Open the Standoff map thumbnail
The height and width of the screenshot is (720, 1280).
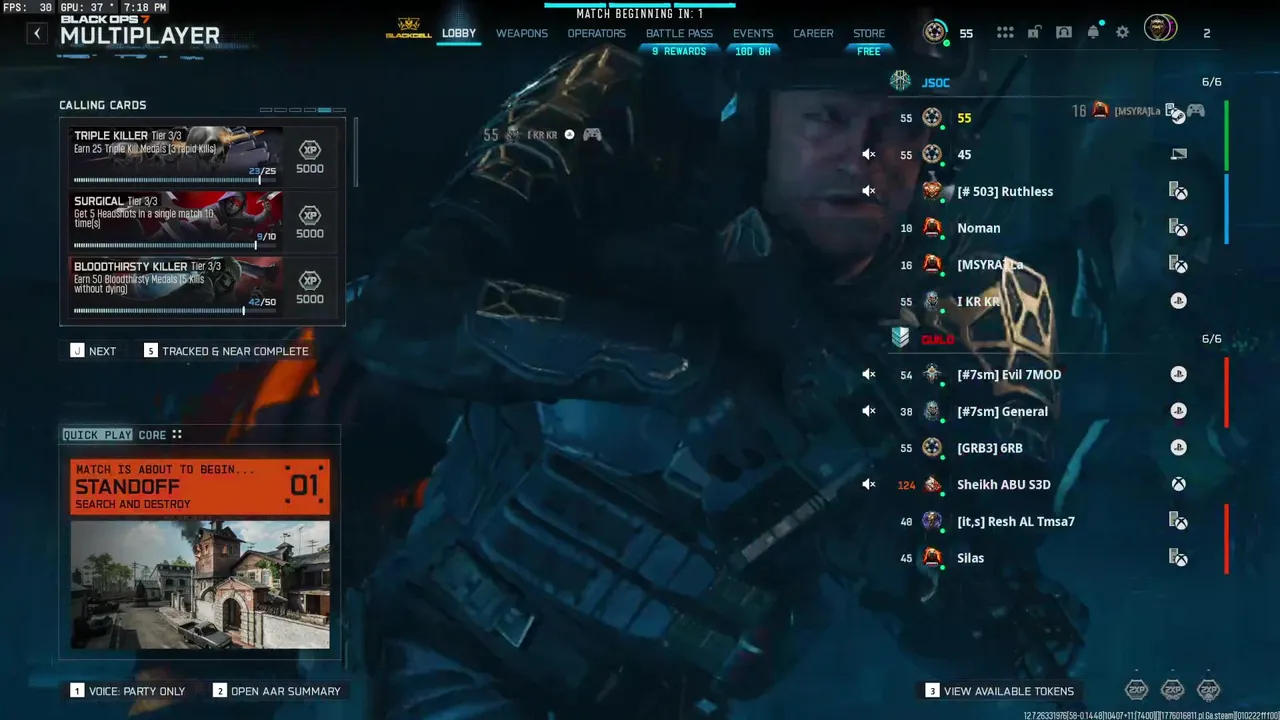point(200,584)
